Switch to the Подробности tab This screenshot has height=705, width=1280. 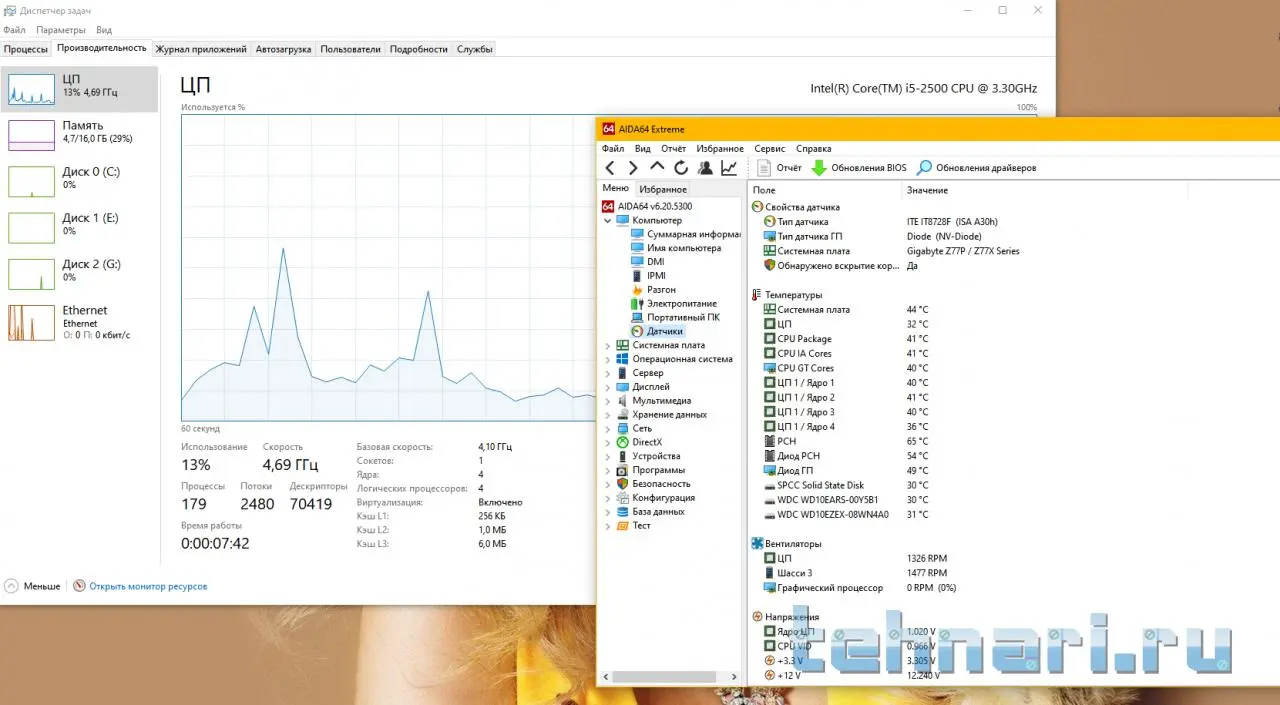coord(418,49)
